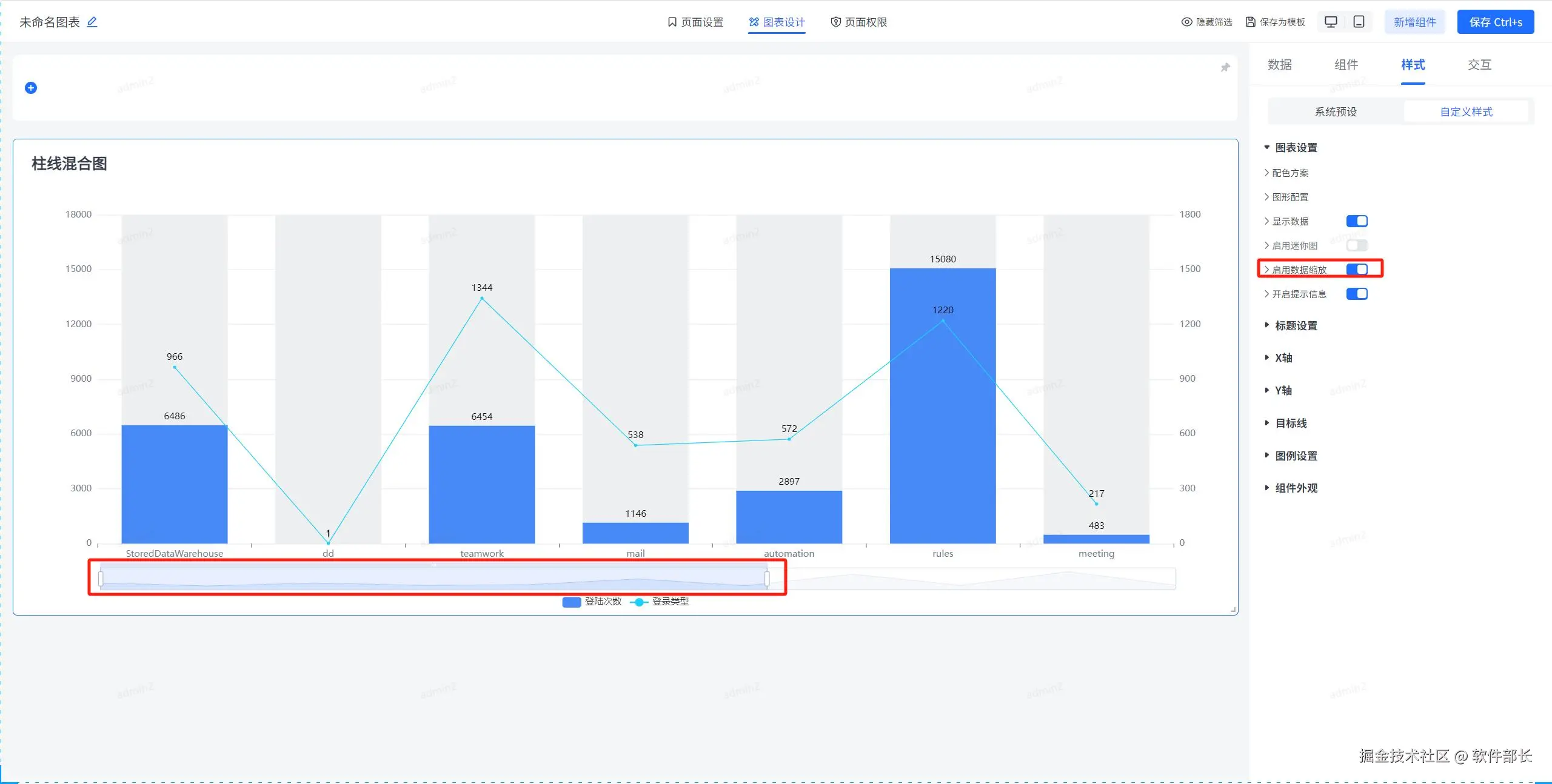The width and height of the screenshot is (1552, 784).
Task: Click the blue plus filter icon
Action: click(x=31, y=88)
